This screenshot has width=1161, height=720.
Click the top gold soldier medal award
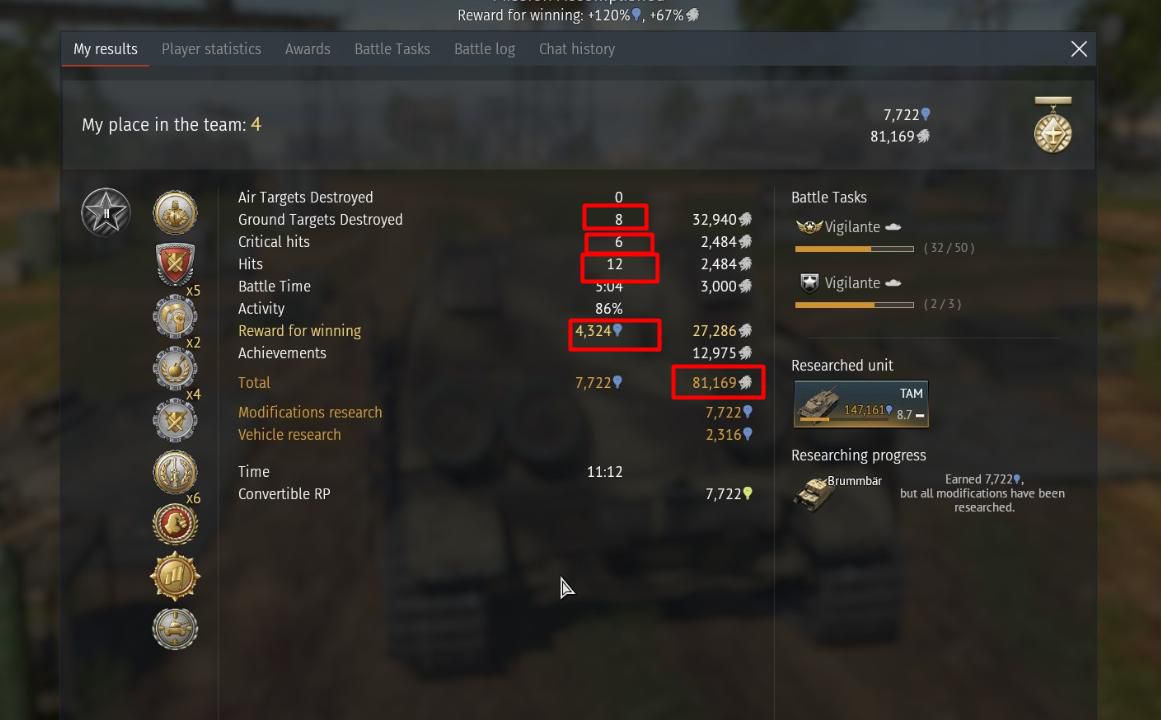click(175, 212)
